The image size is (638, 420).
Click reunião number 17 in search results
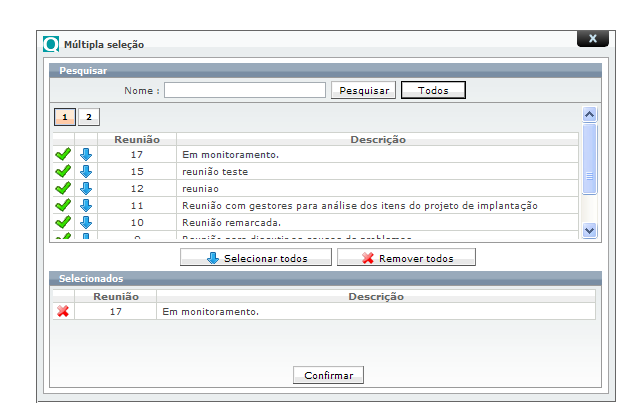[137, 155]
